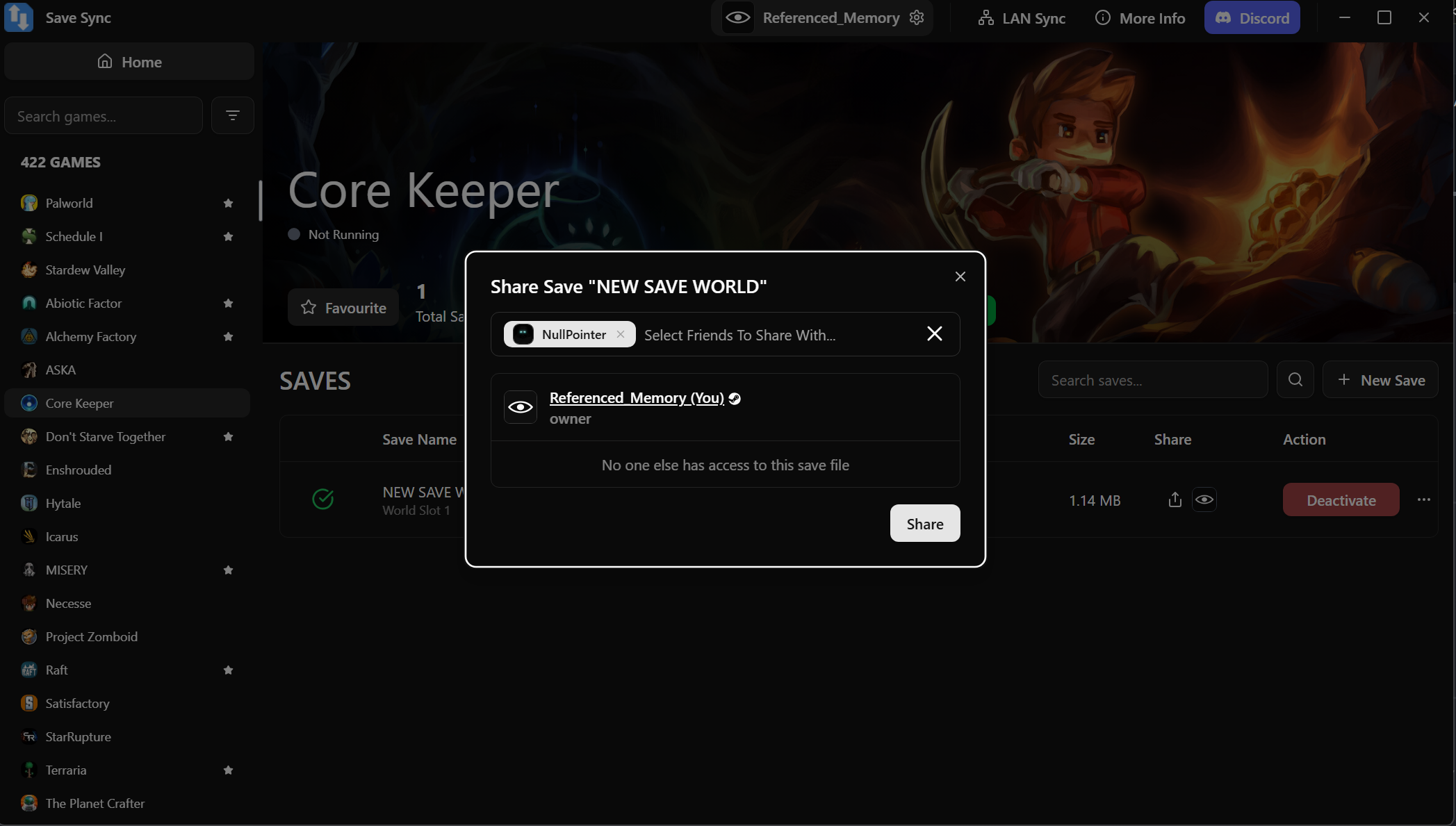Clear the friends selection field
Screen dimensions: 1456x826
click(935, 334)
